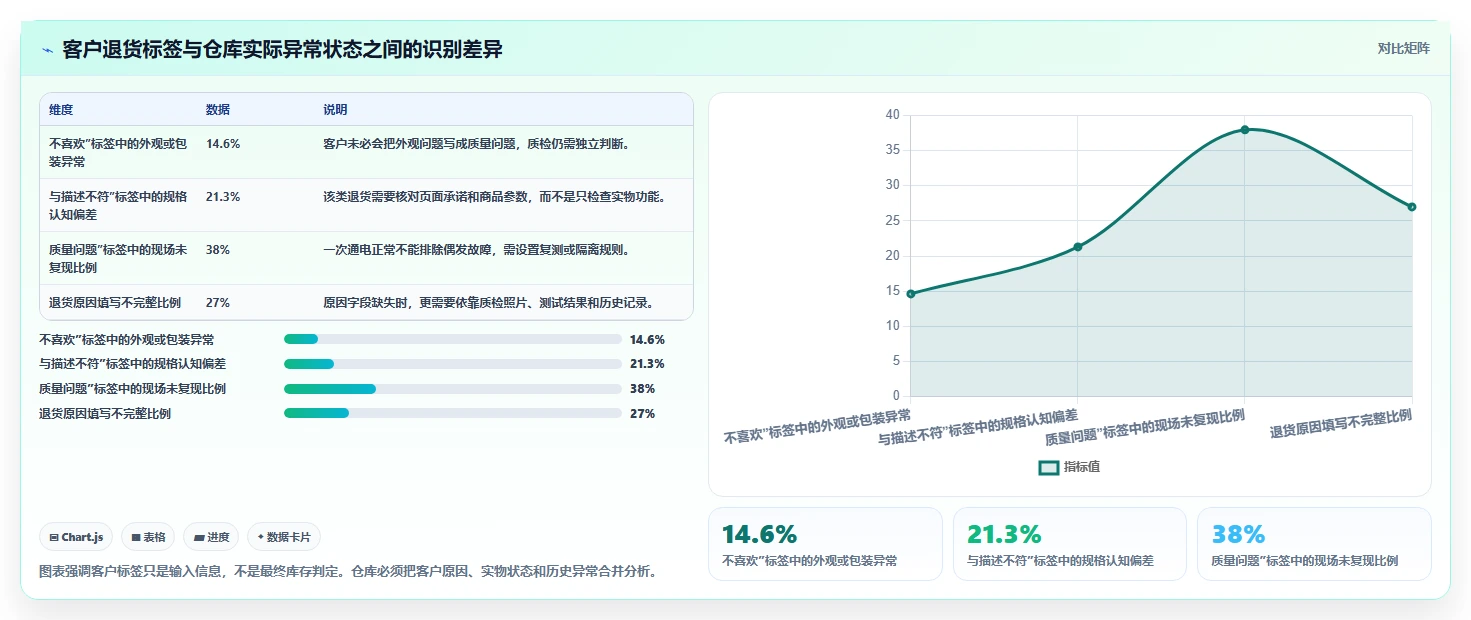Viewport: 1471px width, 620px height.
Task: Click the 21.3% table cell
Action: 223,197
